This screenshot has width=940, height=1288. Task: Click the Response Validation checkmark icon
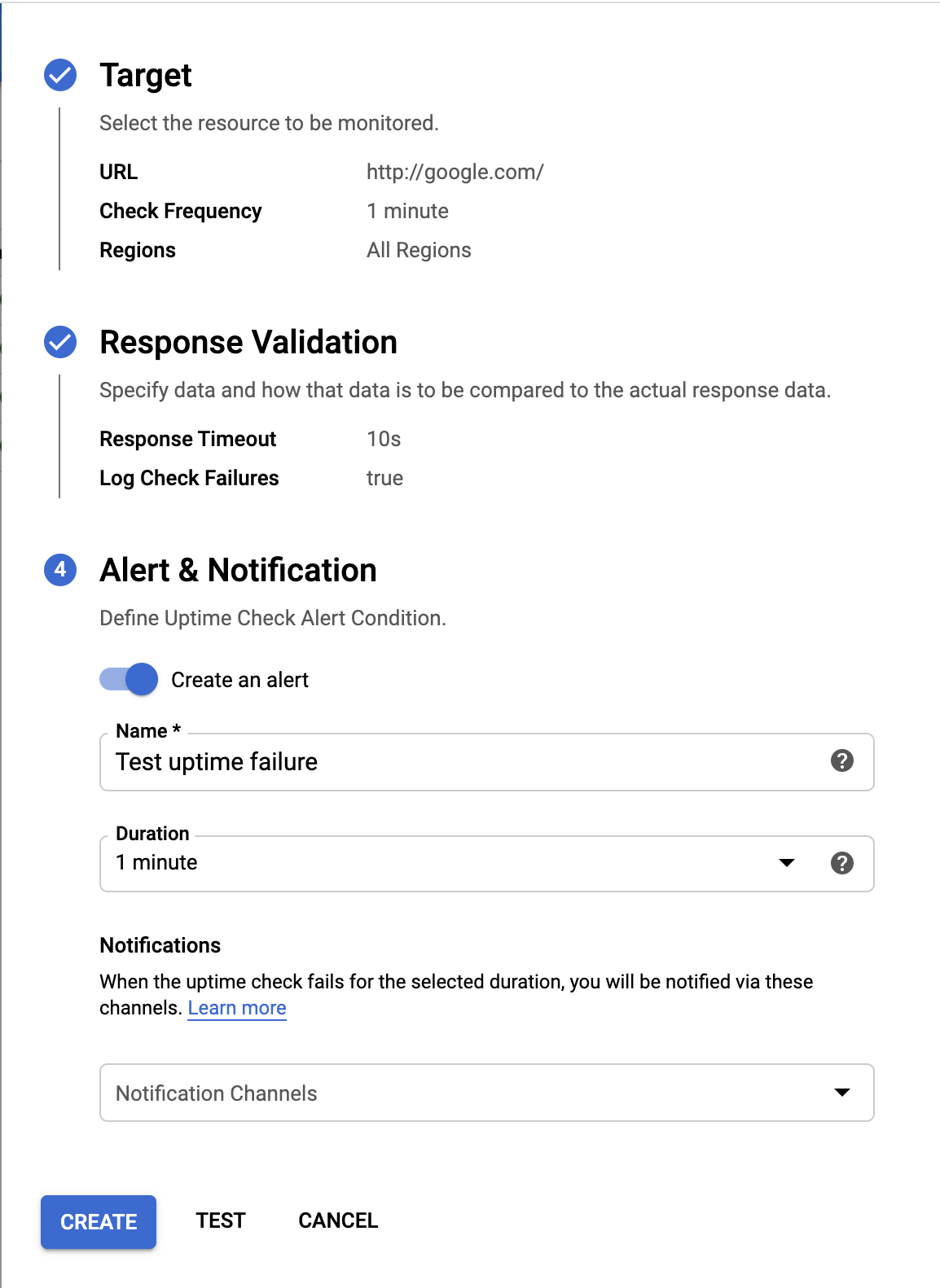[60, 342]
